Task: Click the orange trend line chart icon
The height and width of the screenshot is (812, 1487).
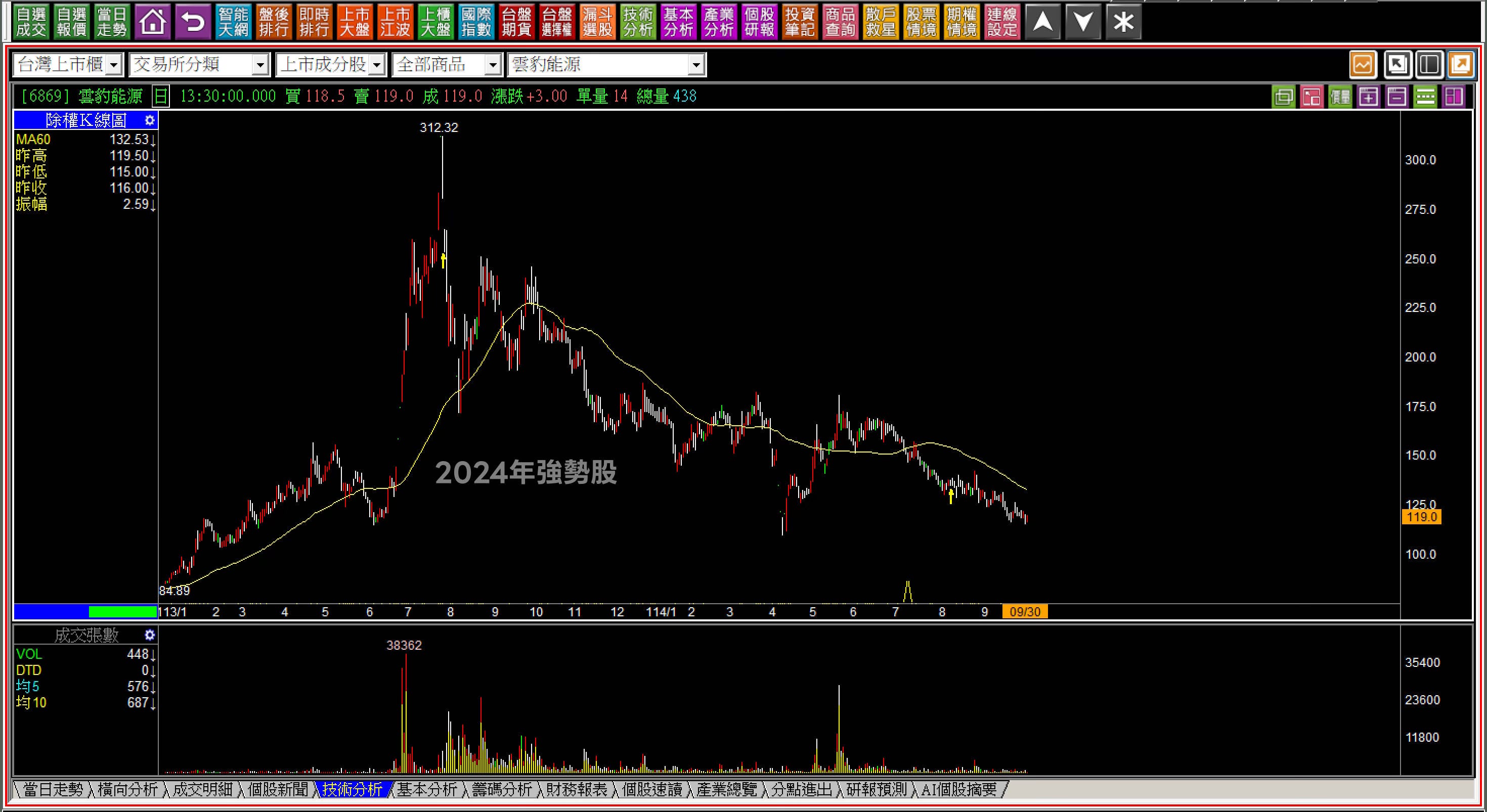Action: pos(1363,64)
